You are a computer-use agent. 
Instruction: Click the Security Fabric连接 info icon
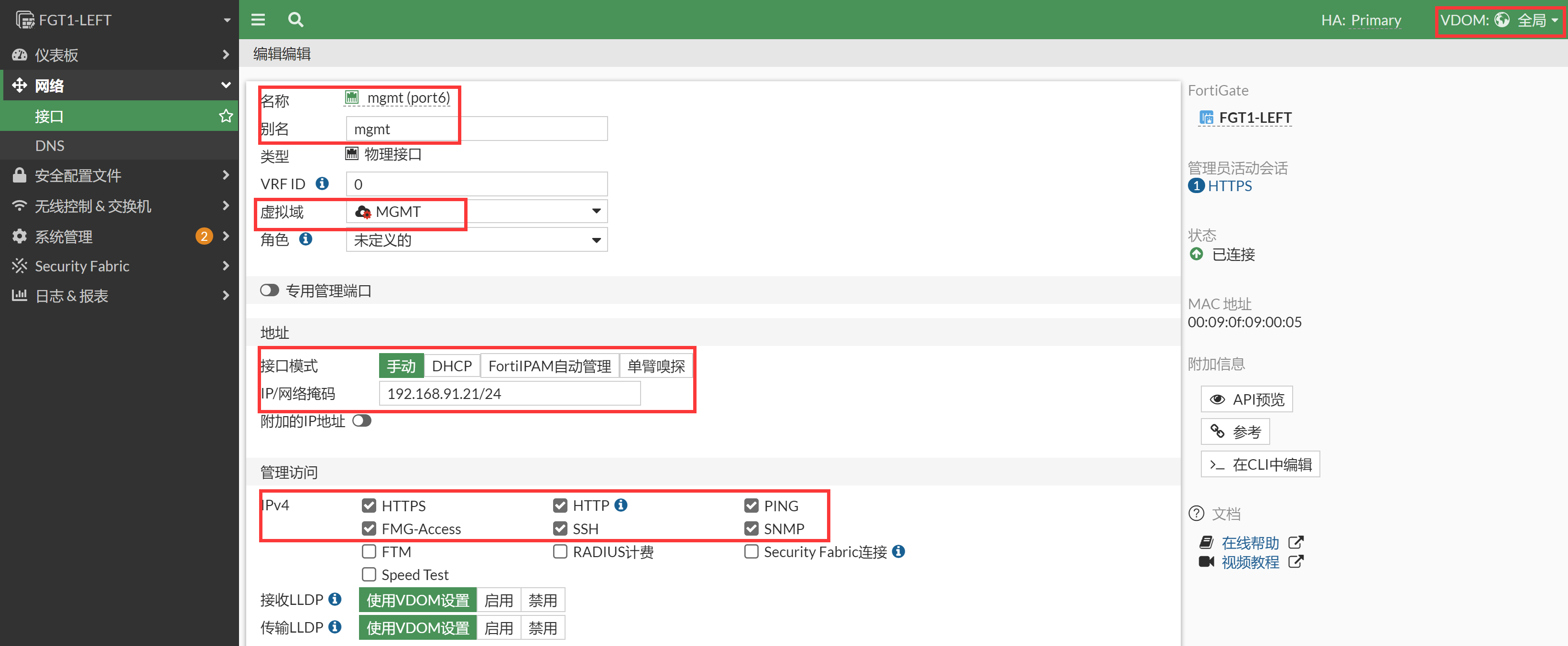pyautogui.click(x=898, y=551)
